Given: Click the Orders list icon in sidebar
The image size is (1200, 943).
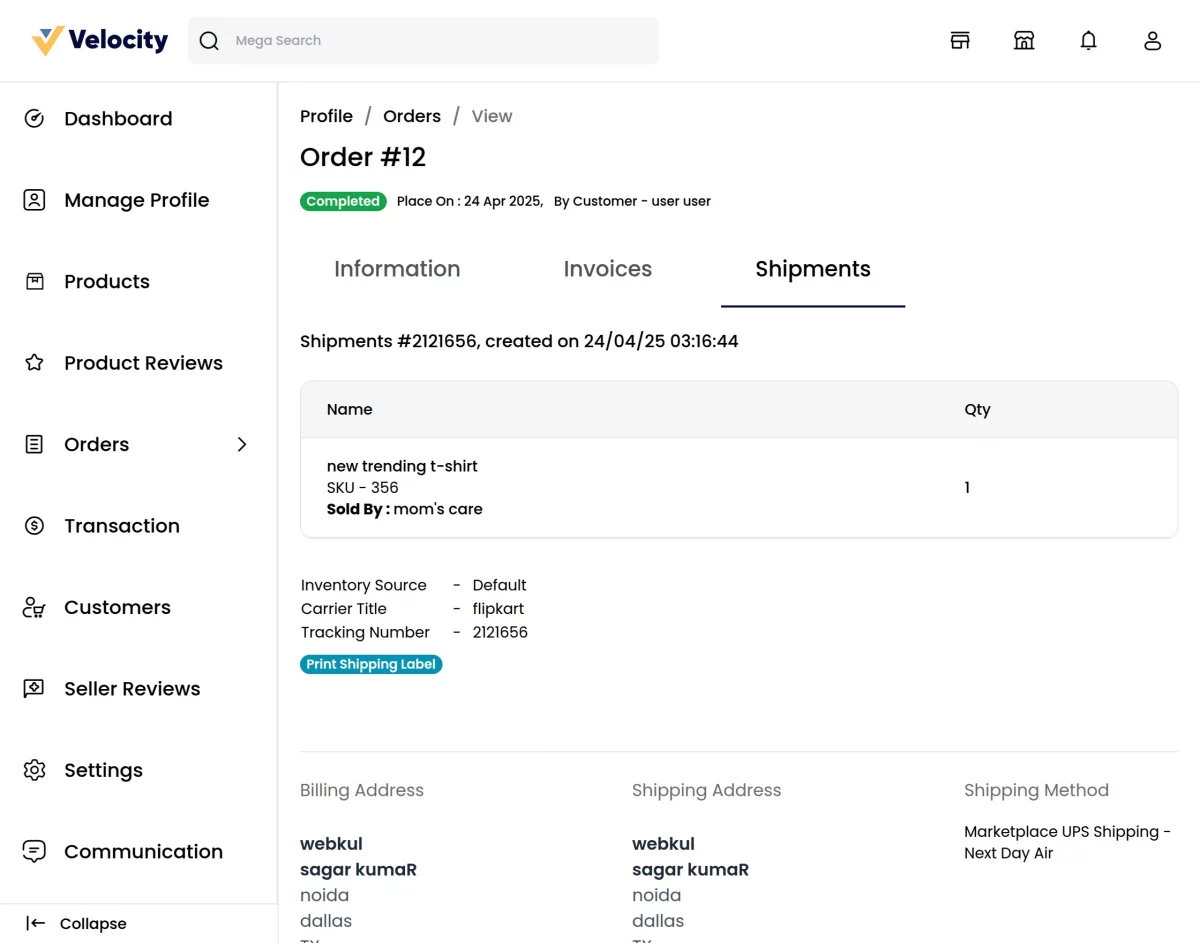Looking at the screenshot, I should pos(34,444).
